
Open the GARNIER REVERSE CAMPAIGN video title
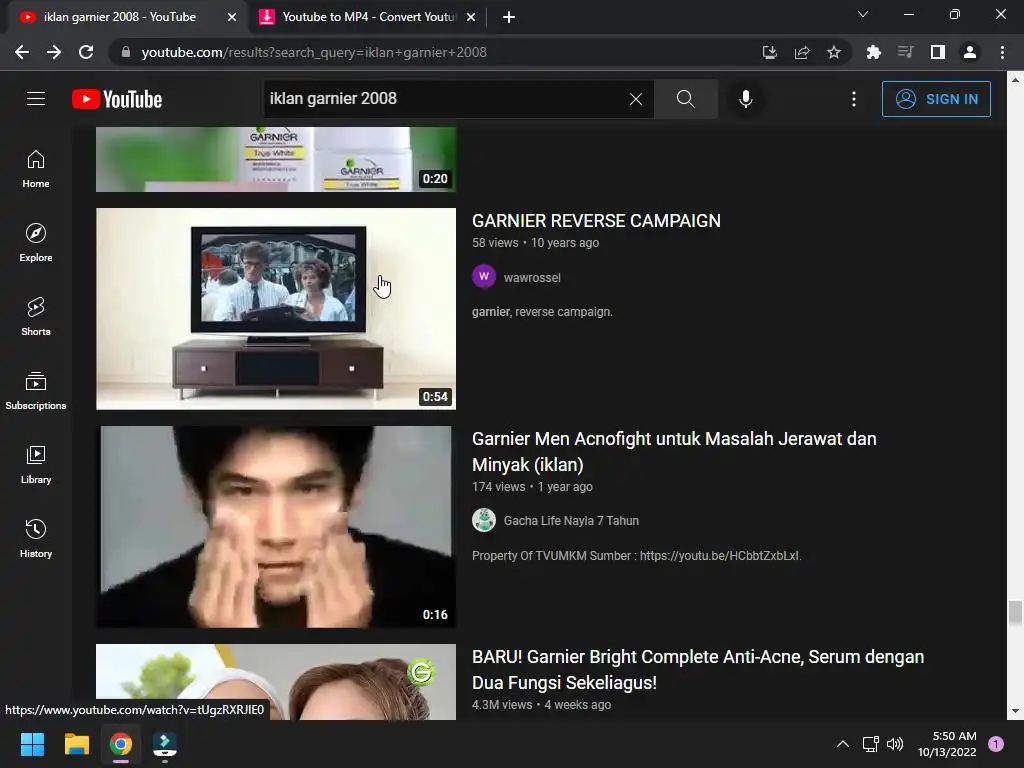coord(596,221)
